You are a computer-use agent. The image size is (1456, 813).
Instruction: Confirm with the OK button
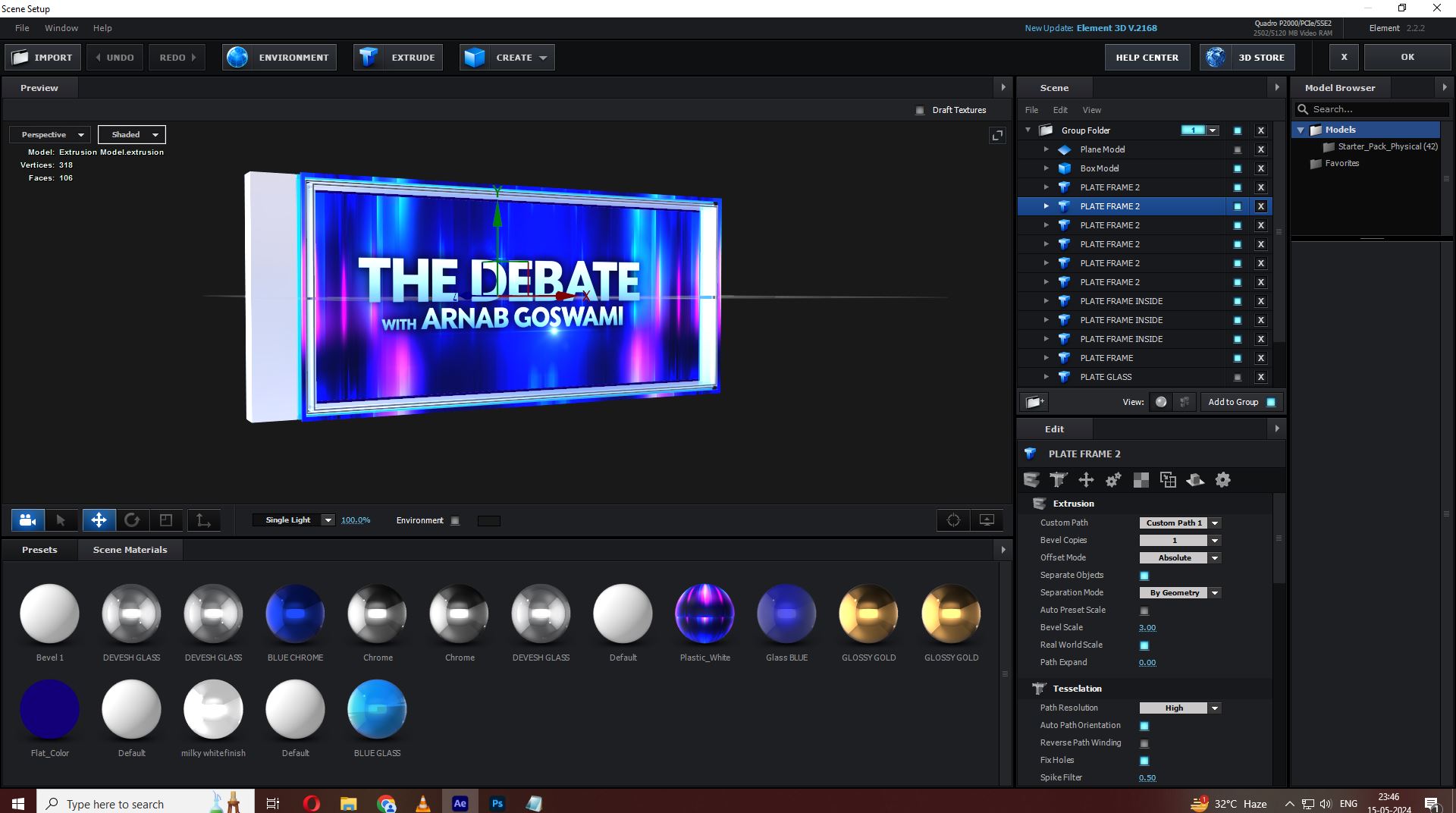click(x=1407, y=58)
